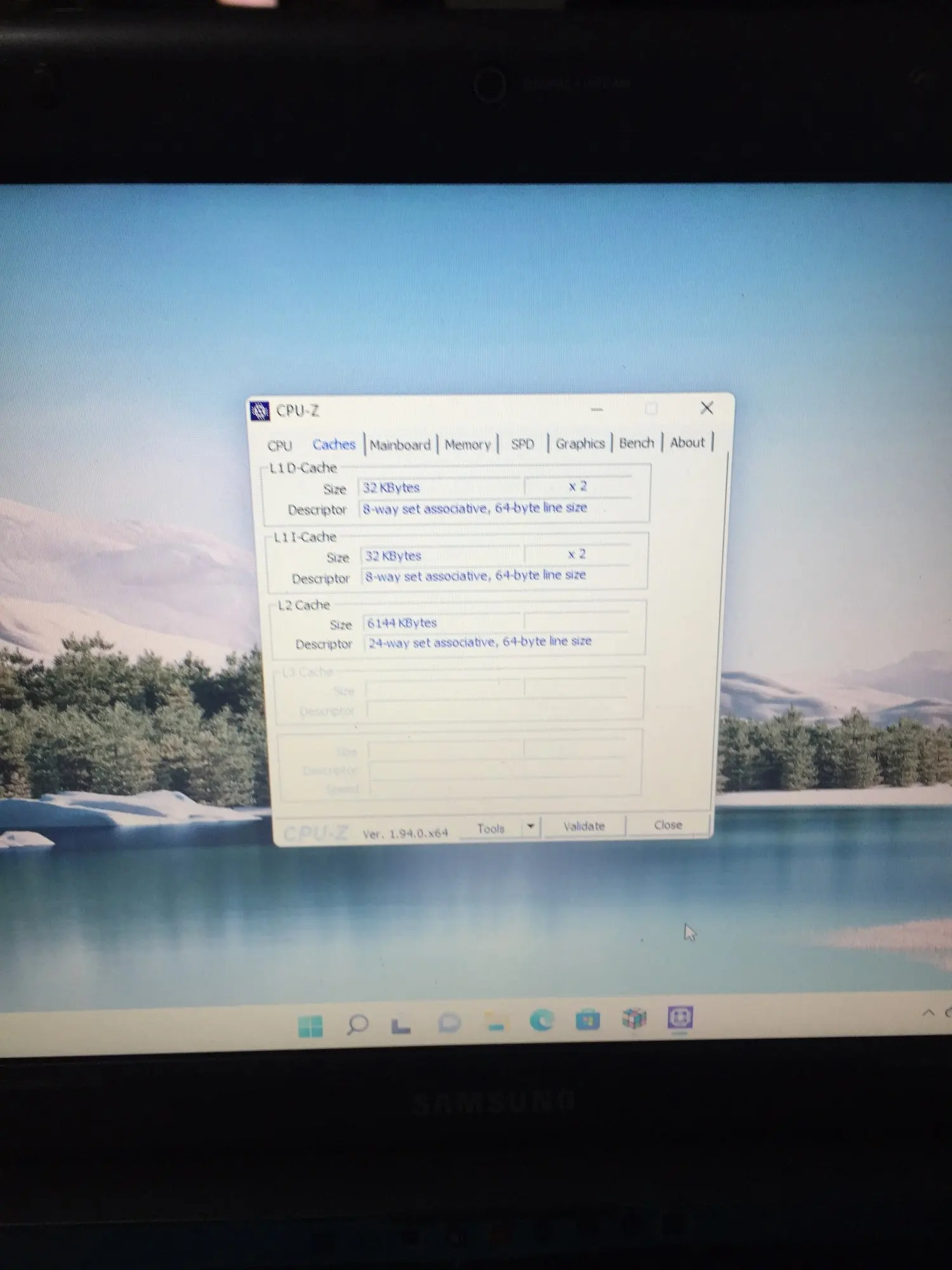Select the purple CPU-Z taskbar icon
Viewport: 952px width, 1270px height.
coord(680,1017)
